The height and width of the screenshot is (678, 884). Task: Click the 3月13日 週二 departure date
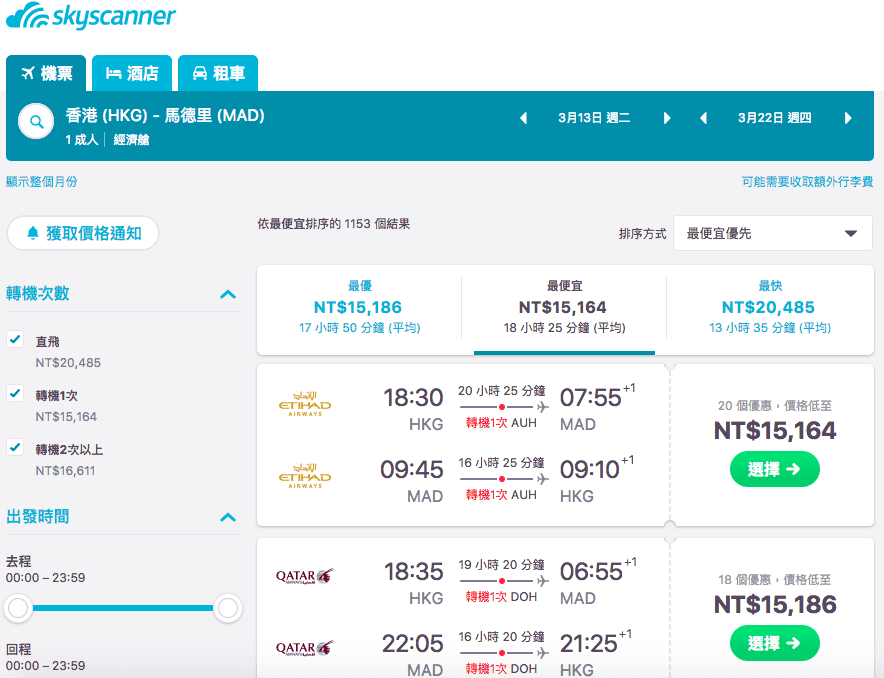(594, 118)
